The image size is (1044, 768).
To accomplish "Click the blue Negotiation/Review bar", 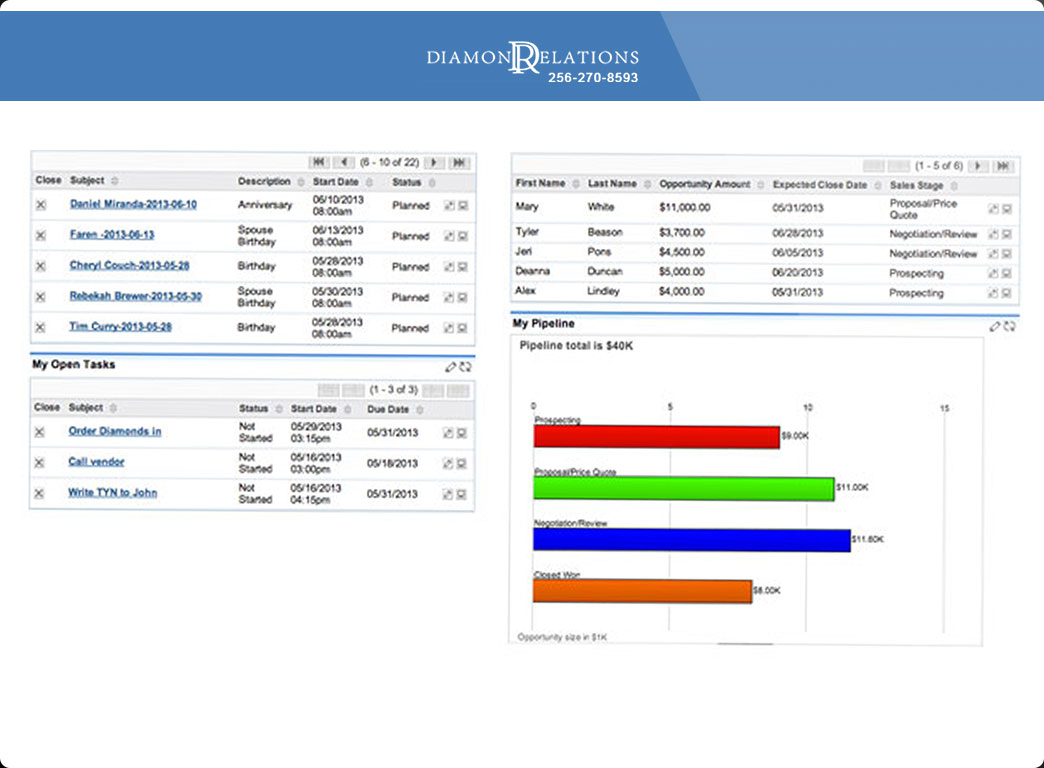I will 692,540.
